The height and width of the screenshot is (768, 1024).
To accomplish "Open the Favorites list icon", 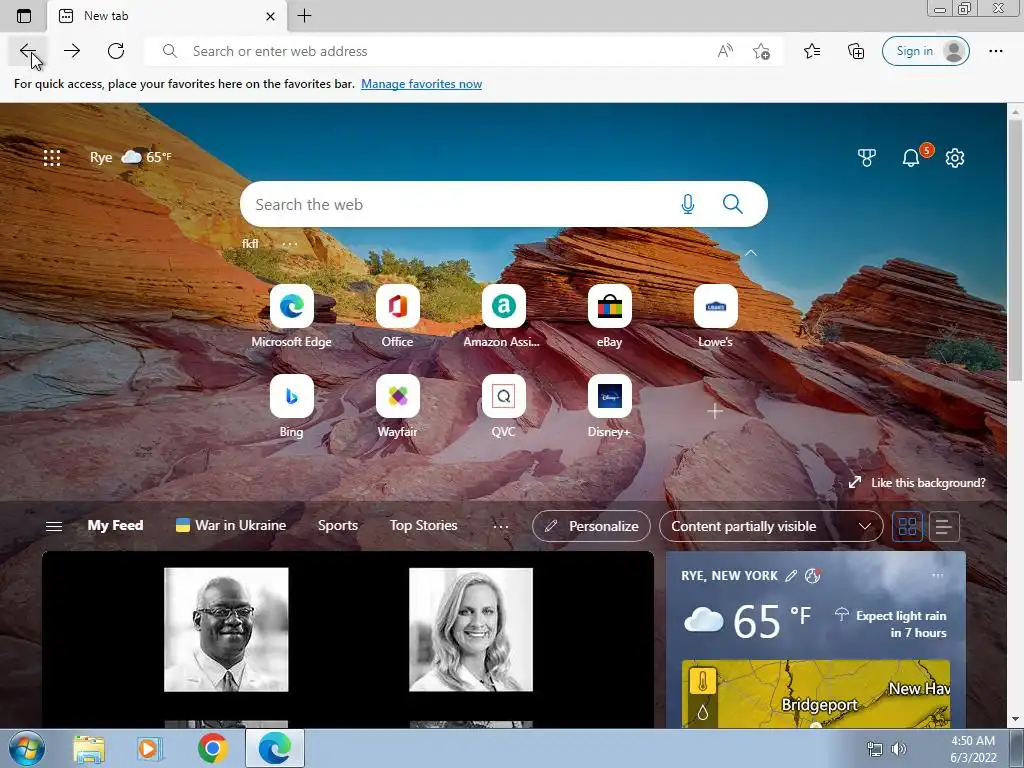I will pos(812,51).
